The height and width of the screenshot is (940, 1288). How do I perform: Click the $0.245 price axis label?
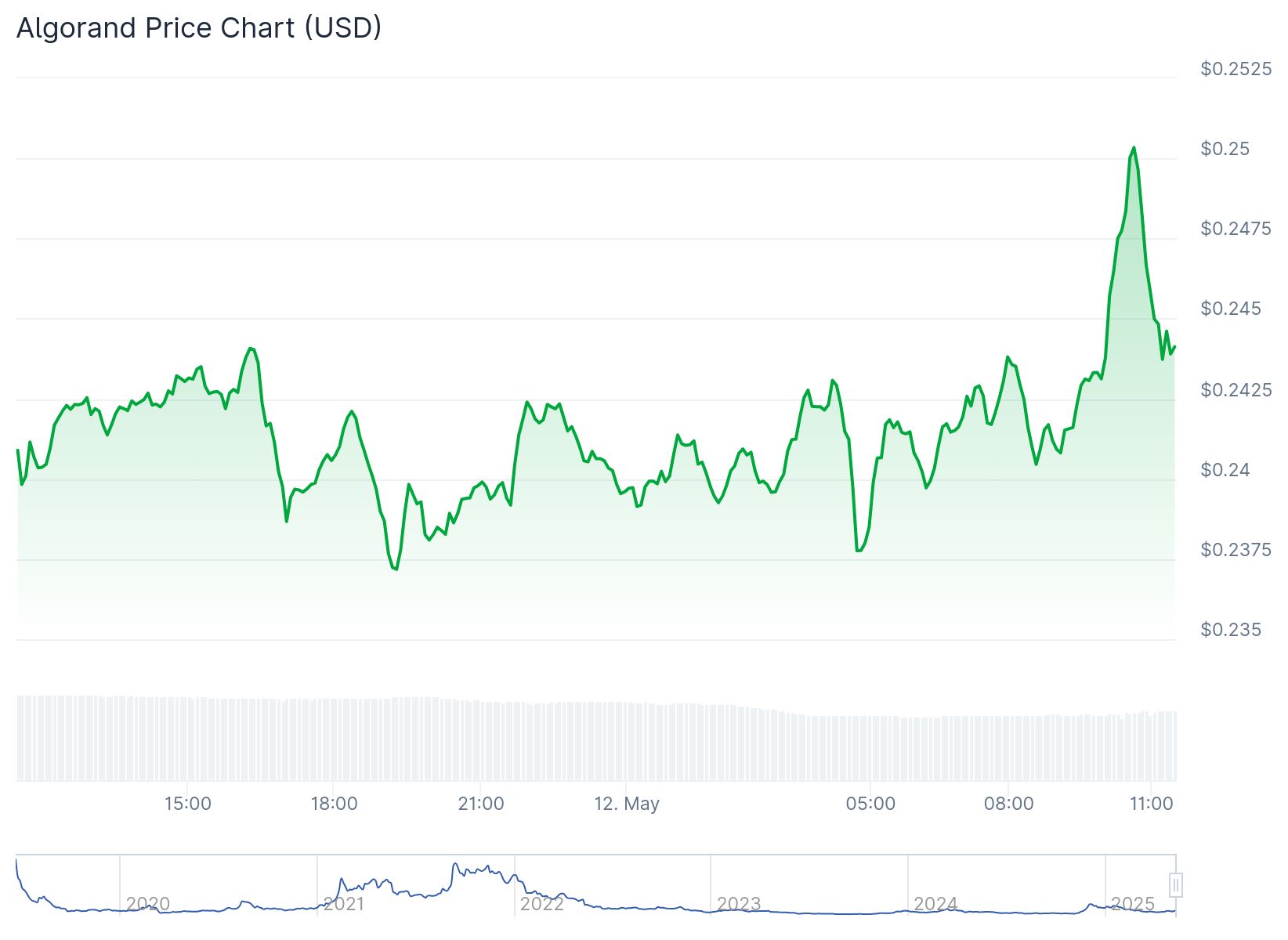(1230, 309)
